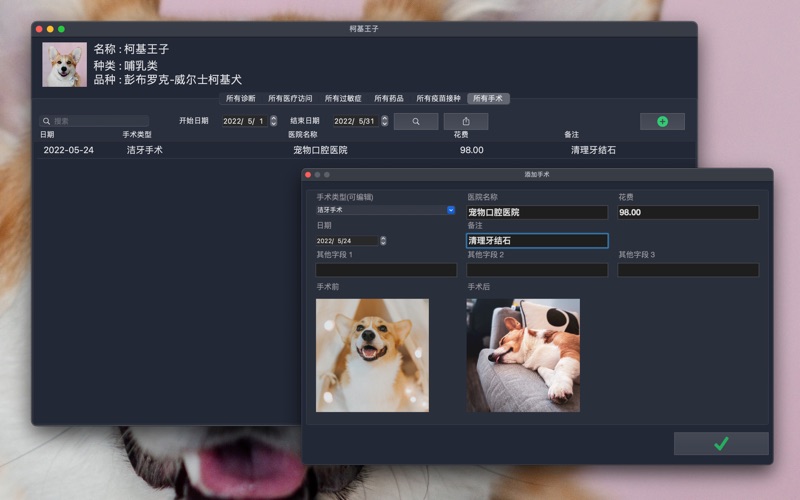Sort by the 日期 column header

click(x=47, y=135)
